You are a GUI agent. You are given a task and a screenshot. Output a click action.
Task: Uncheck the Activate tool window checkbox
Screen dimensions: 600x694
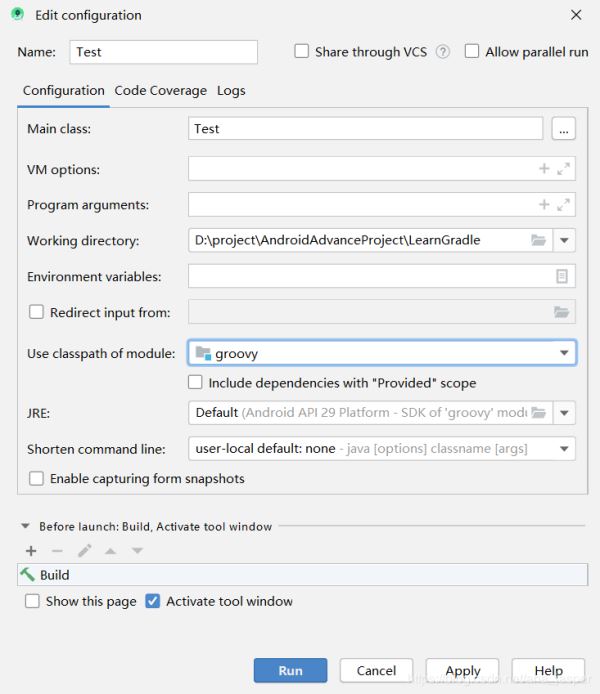152,602
